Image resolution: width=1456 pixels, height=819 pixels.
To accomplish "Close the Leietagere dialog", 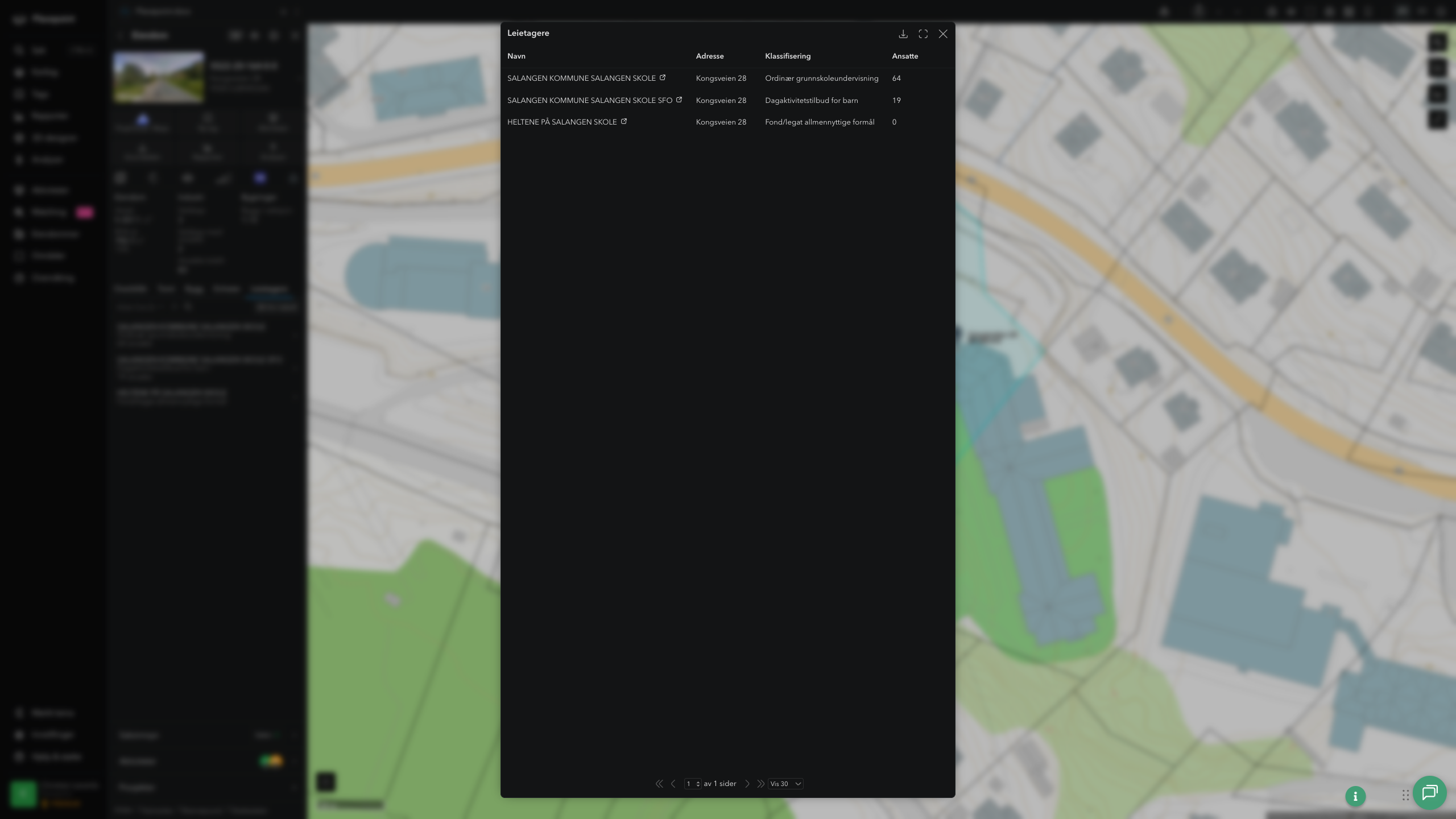I will point(943,34).
